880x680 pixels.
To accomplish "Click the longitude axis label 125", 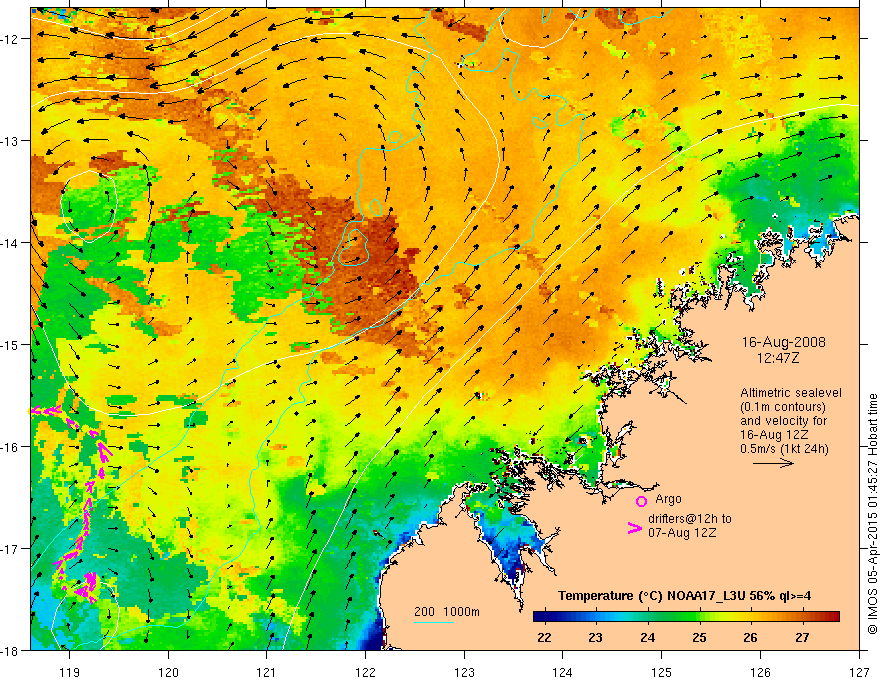I will 662,672.
